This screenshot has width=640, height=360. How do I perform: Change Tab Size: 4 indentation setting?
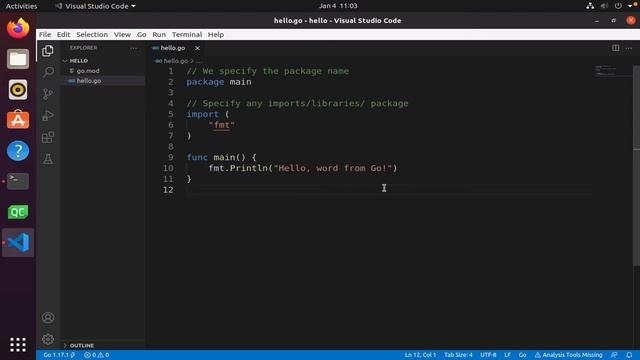click(458, 355)
